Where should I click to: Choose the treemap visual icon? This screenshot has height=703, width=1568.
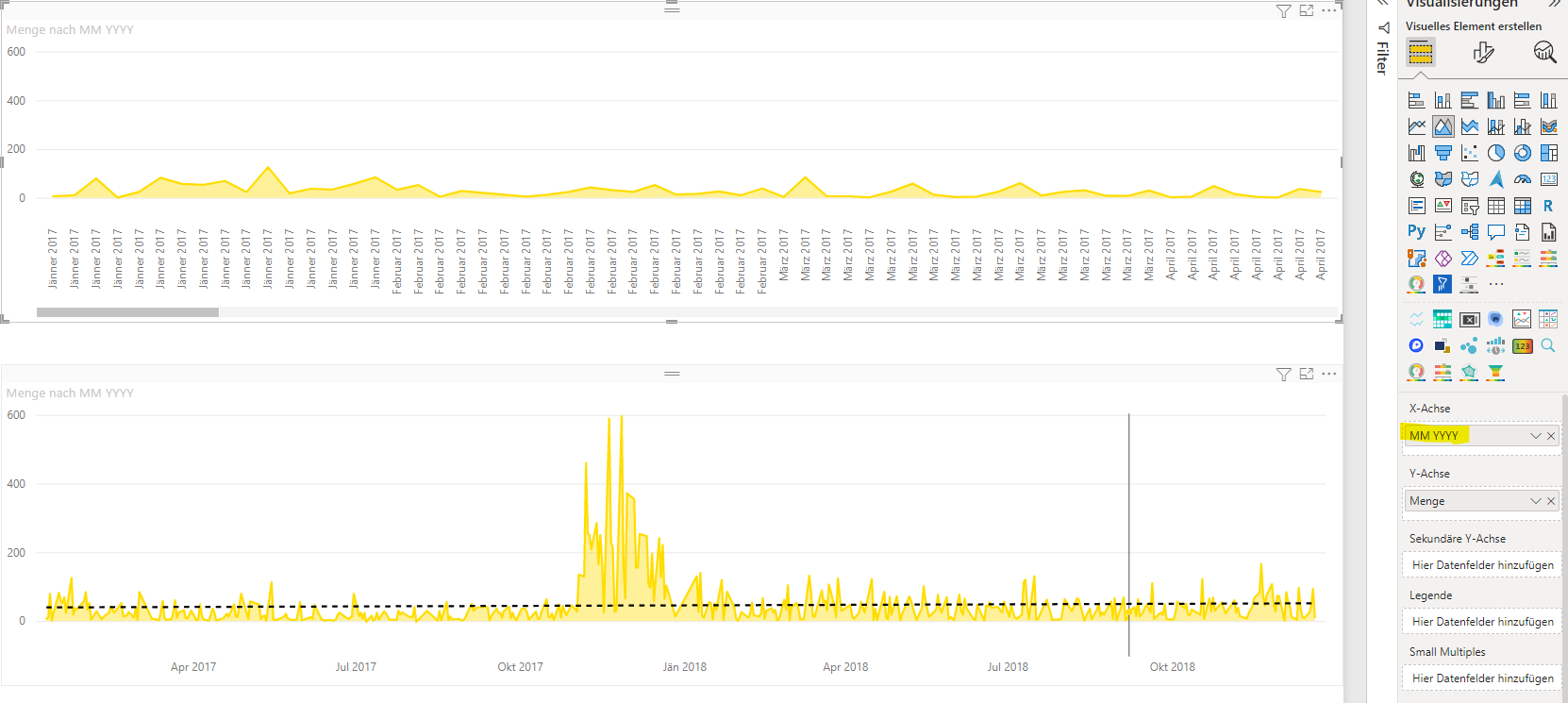(x=1549, y=153)
